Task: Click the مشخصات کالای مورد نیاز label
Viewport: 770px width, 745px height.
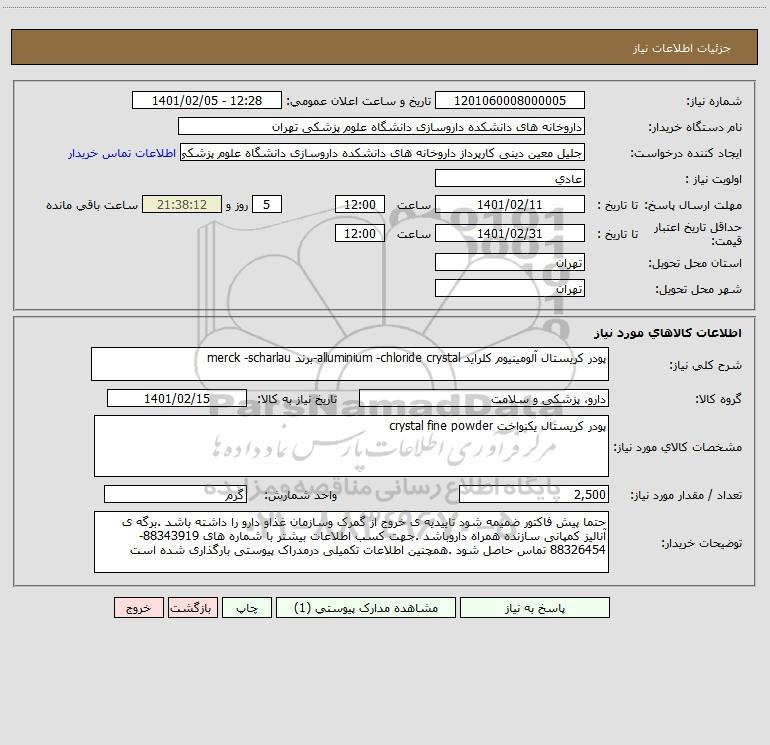Action: coord(678,447)
